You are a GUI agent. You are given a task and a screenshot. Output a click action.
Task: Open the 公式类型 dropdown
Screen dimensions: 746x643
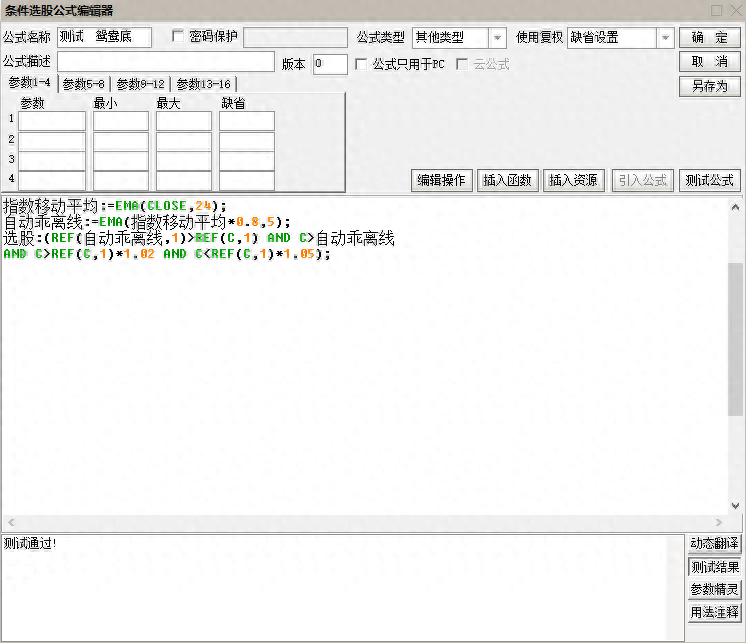(x=497, y=38)
